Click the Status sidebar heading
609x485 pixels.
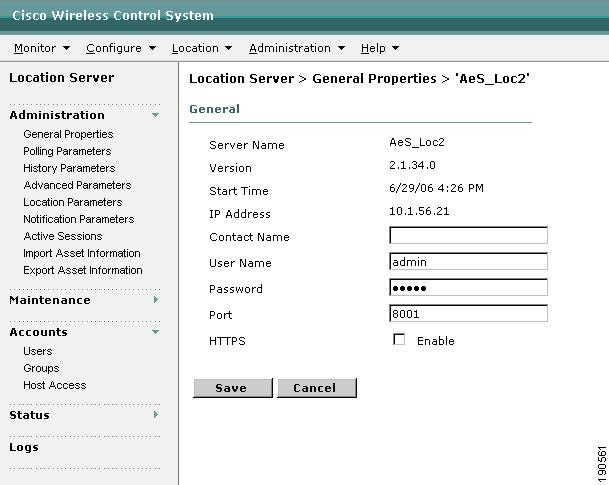tap(30, 415)
